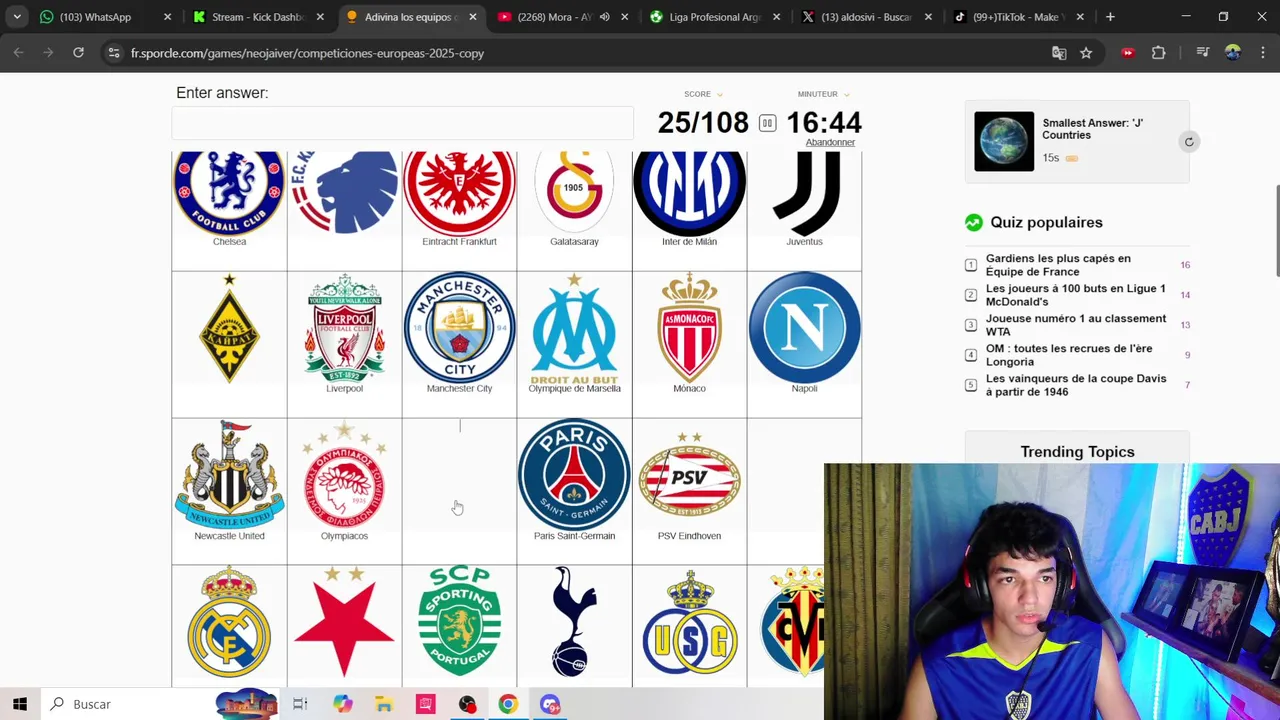Open the Chrome profile avatar
Viewport: 1280px width, 720px height.
coord(1232,53)
